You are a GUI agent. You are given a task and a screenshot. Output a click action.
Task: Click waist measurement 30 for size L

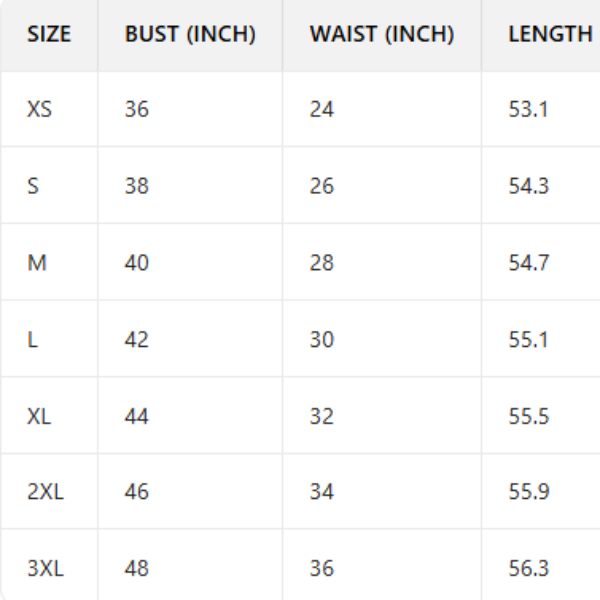click(322, 340)
